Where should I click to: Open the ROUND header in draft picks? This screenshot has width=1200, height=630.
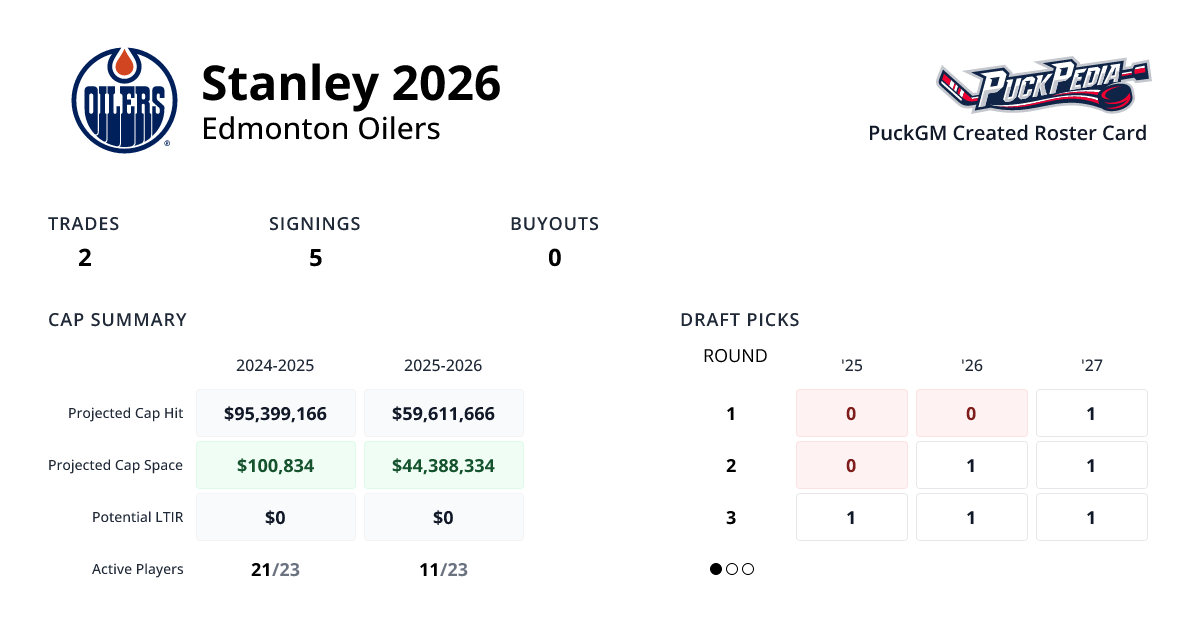pyautogui.click(x=734, y=355)
